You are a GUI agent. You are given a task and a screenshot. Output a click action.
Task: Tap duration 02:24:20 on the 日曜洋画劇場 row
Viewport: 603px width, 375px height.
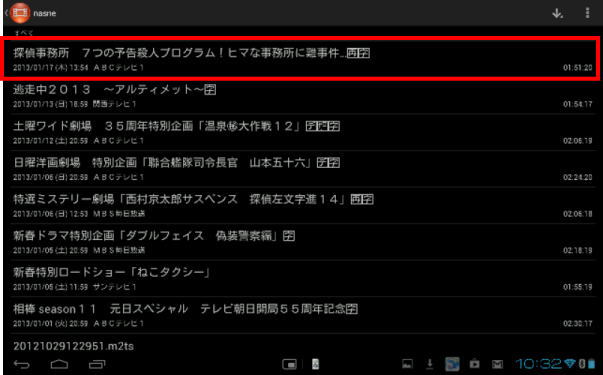(578, 177)
